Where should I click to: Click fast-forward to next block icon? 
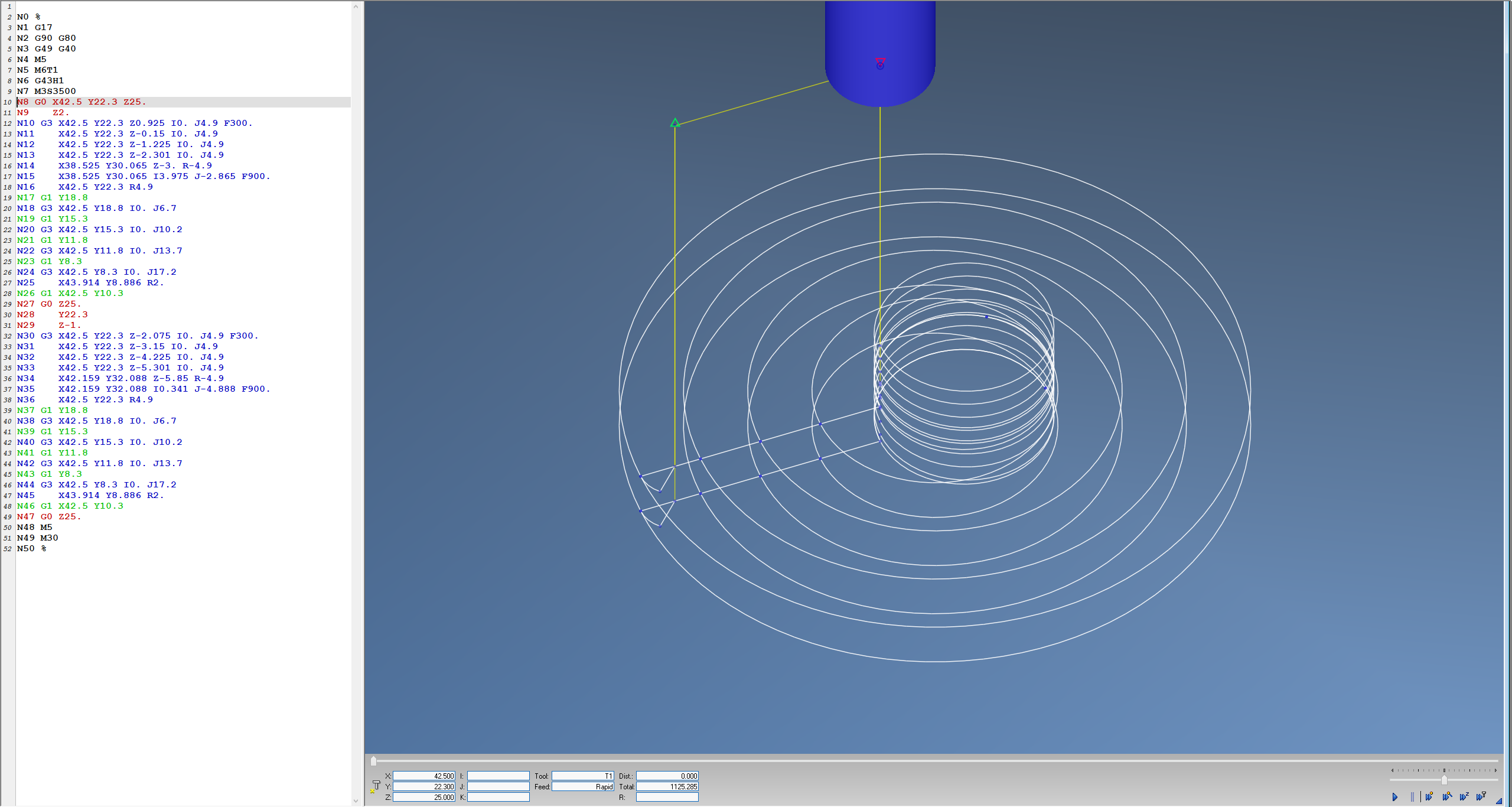click(1429, 797)
